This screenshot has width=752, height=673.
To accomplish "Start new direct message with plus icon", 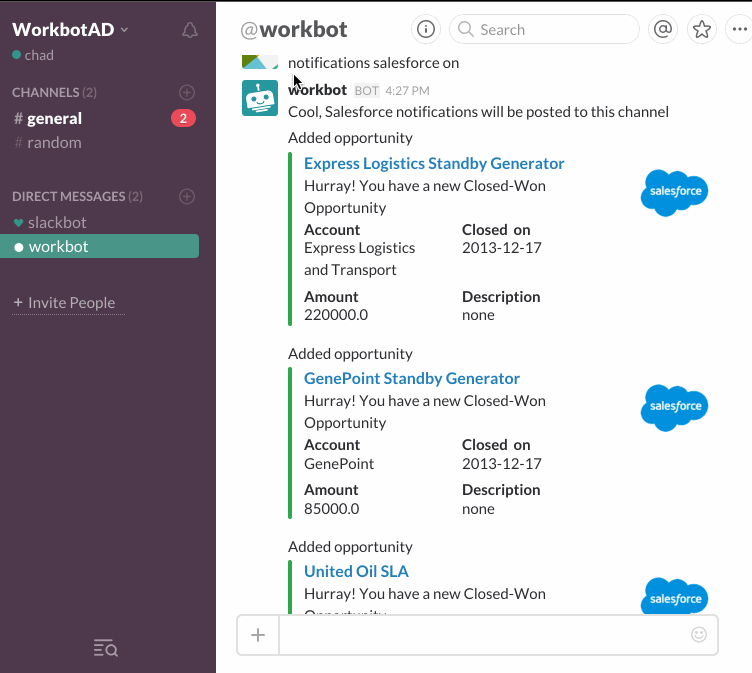I will [x=187, y=196].
